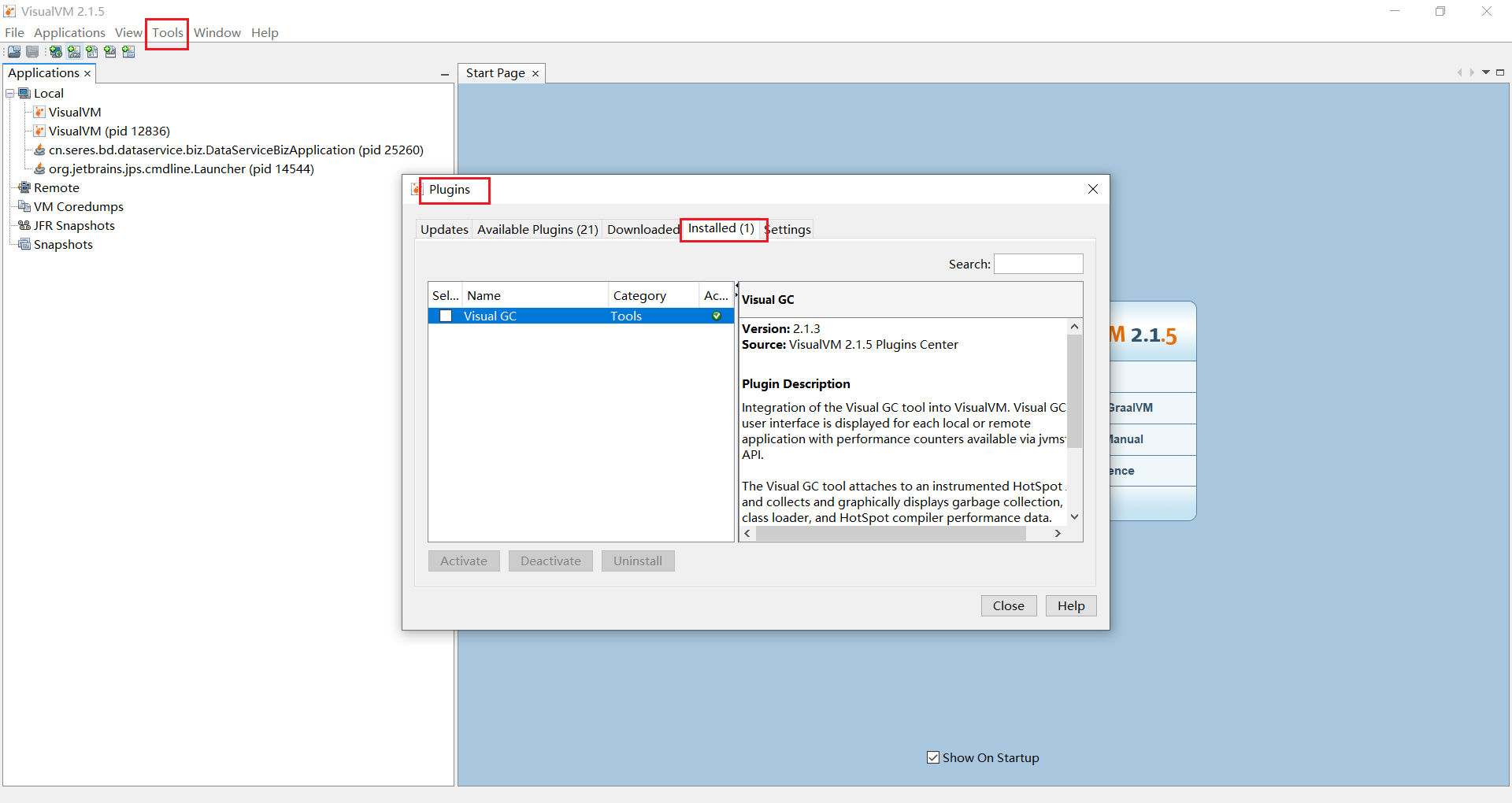Open the Applications menu

(69, 32)
